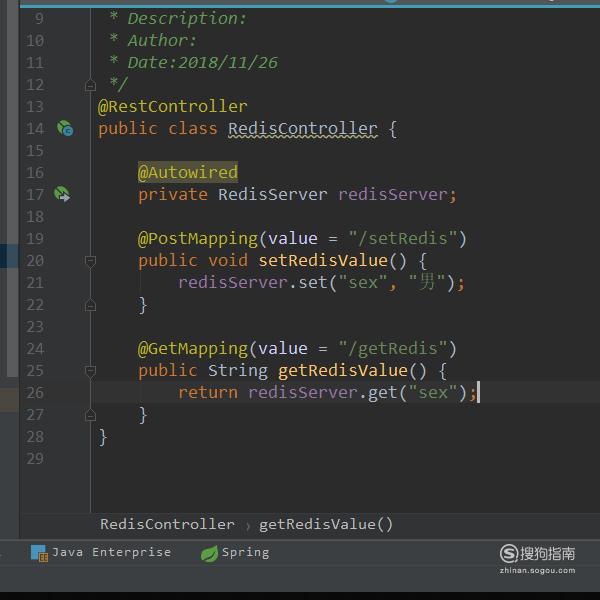600x600 pixels.
Task: Select getRedisValue() in the breadcrumb bar
Action: click(x=326, y=524)
